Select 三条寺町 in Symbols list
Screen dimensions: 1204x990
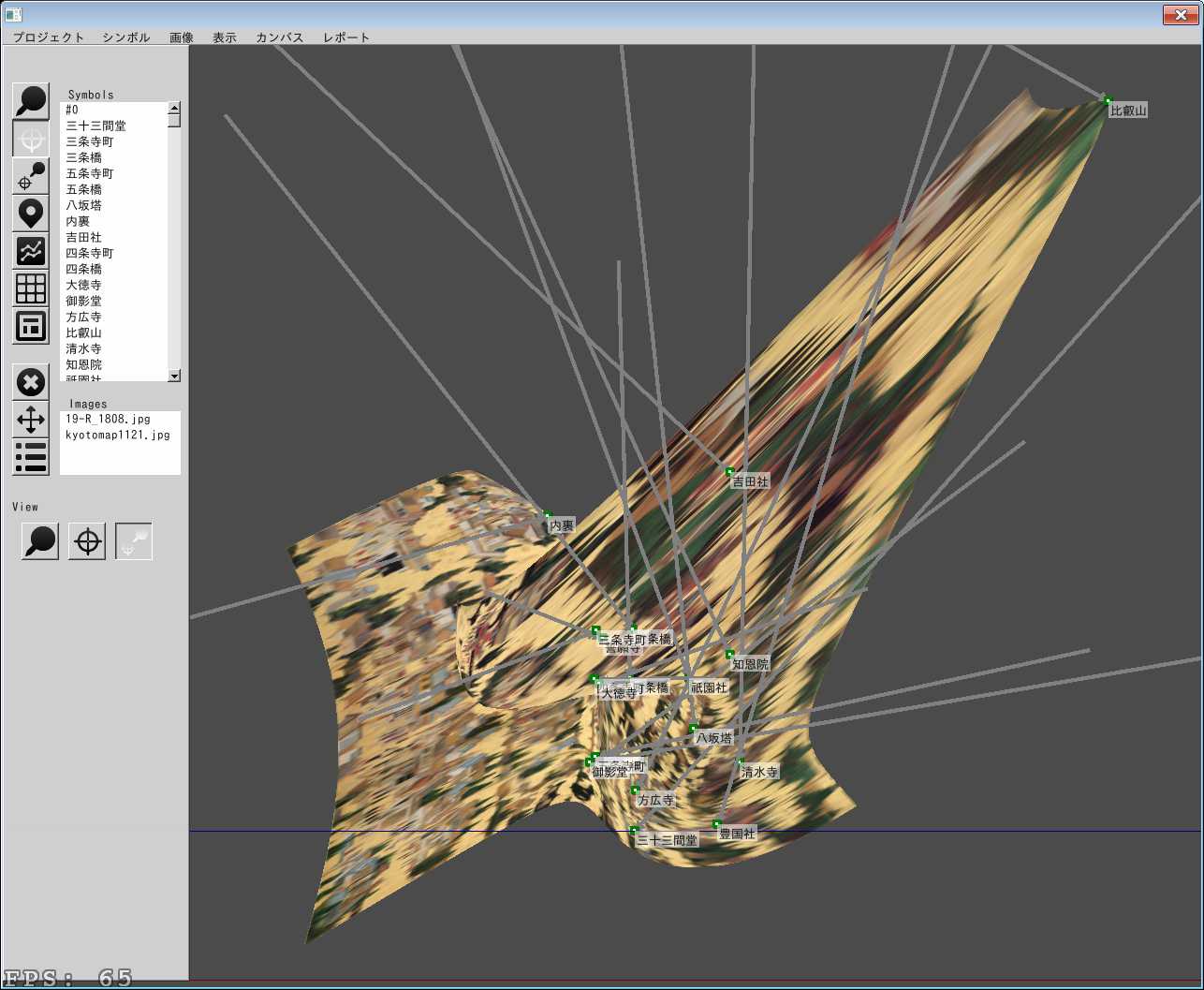pyautogui.click(x=89, y=141)
